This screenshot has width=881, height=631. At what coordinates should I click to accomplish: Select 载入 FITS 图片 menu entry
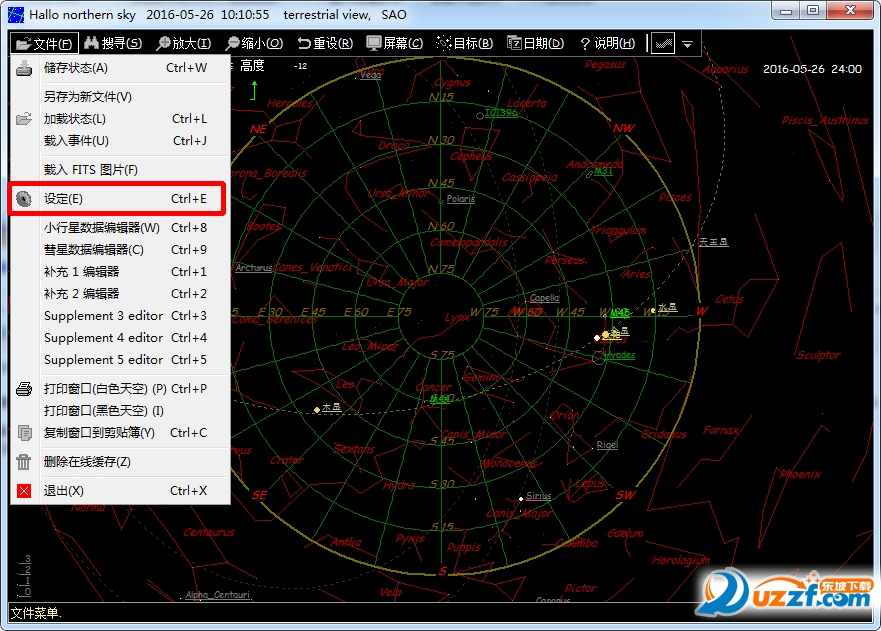(91, 170)
